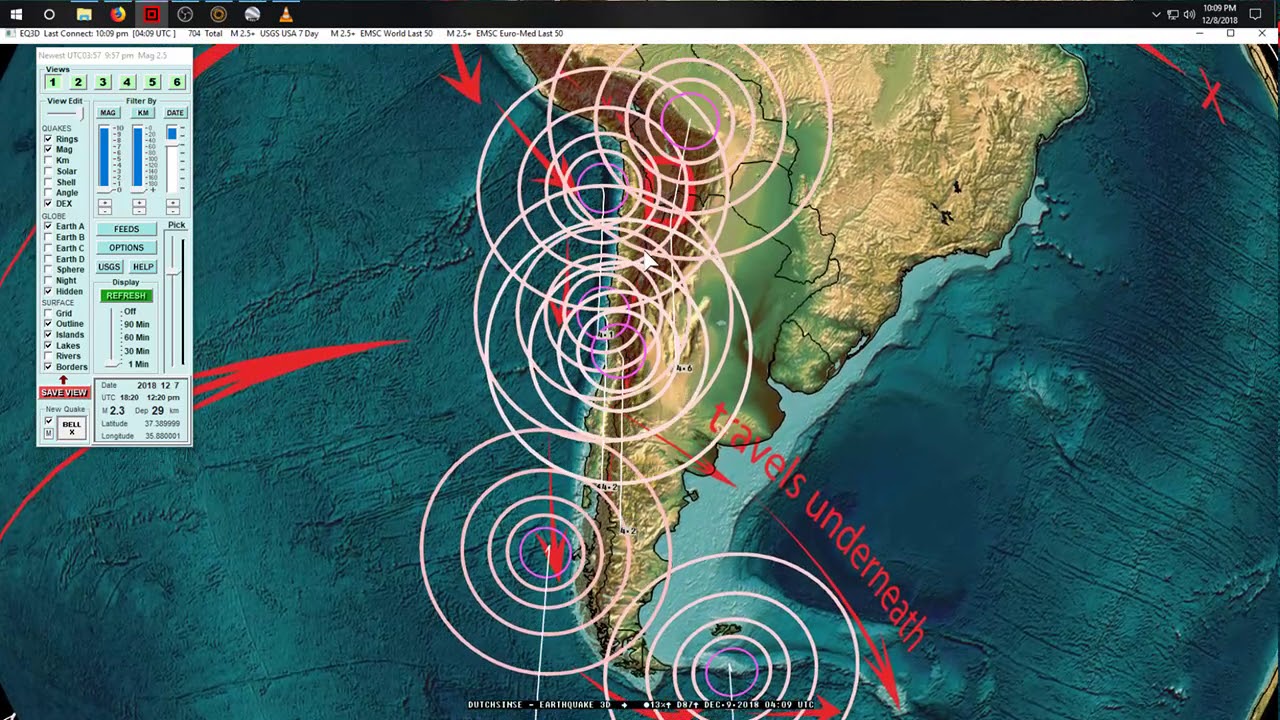This screenshot has height=720, width=1280.
Task: Toggle the small M button under New Quake
Action: click(x=48, y=433)
